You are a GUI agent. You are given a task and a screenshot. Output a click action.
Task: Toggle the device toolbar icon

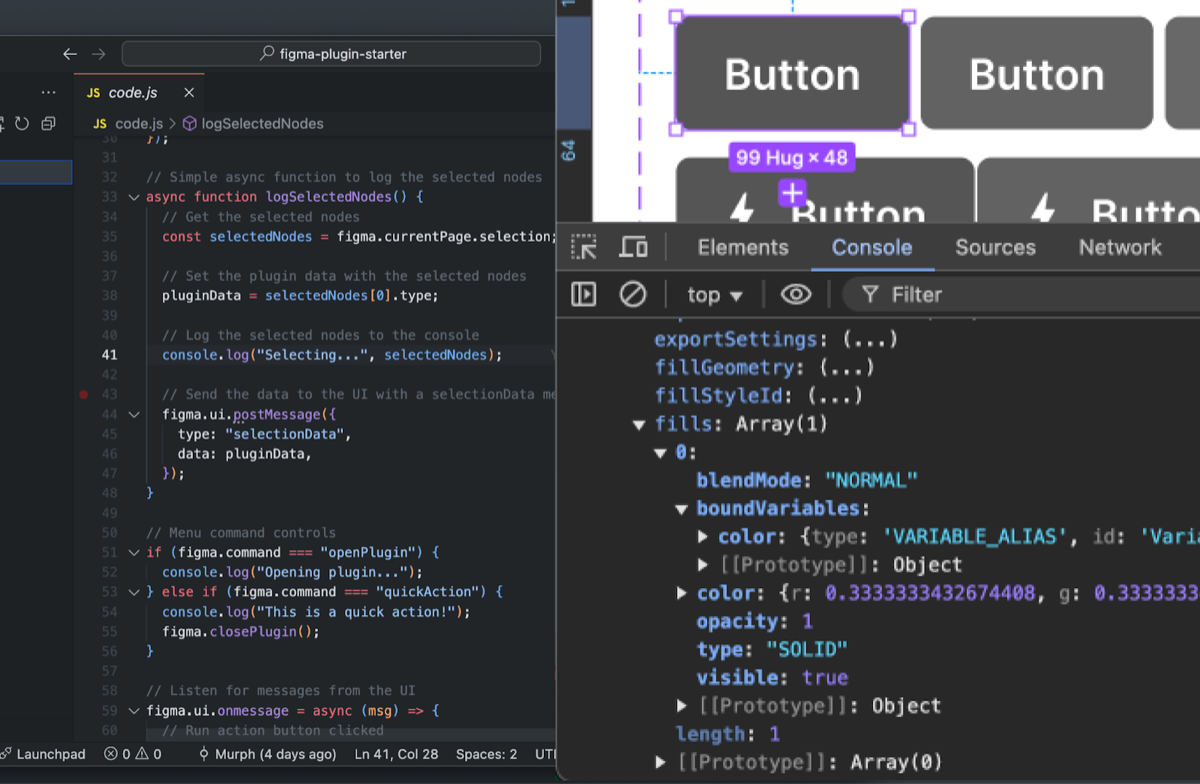[633, 247]
